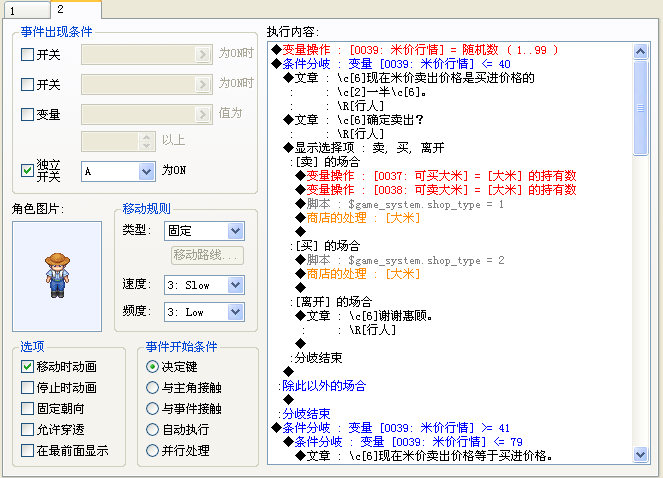Screen dimensions: 663x478
Task: Select the 条件分歧 米价行情 <= 79 line
Action: pyautogui.click(x=403, y=442)
